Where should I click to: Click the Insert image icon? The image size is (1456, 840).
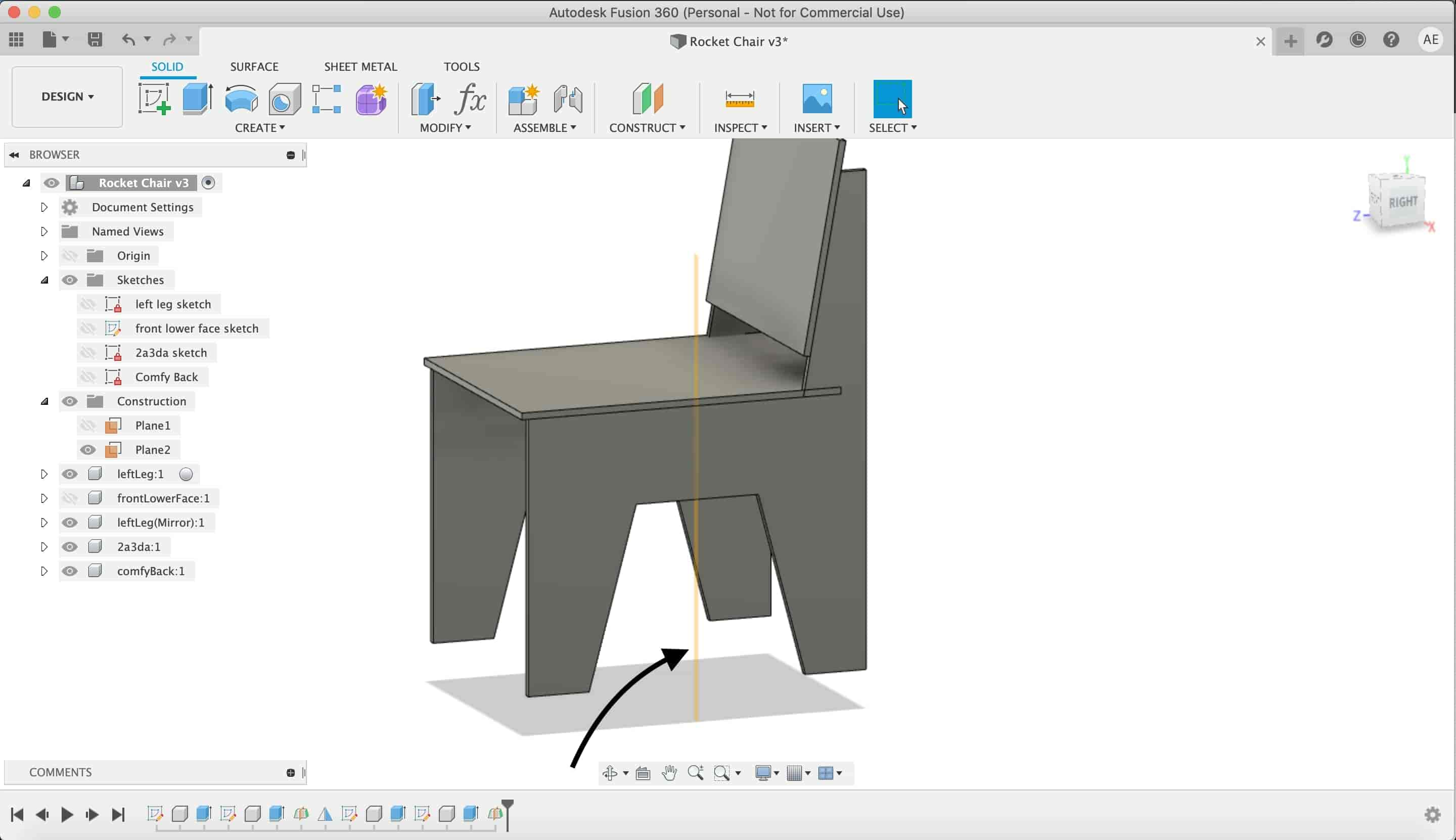pyautogui.click(x=817, y=99)
